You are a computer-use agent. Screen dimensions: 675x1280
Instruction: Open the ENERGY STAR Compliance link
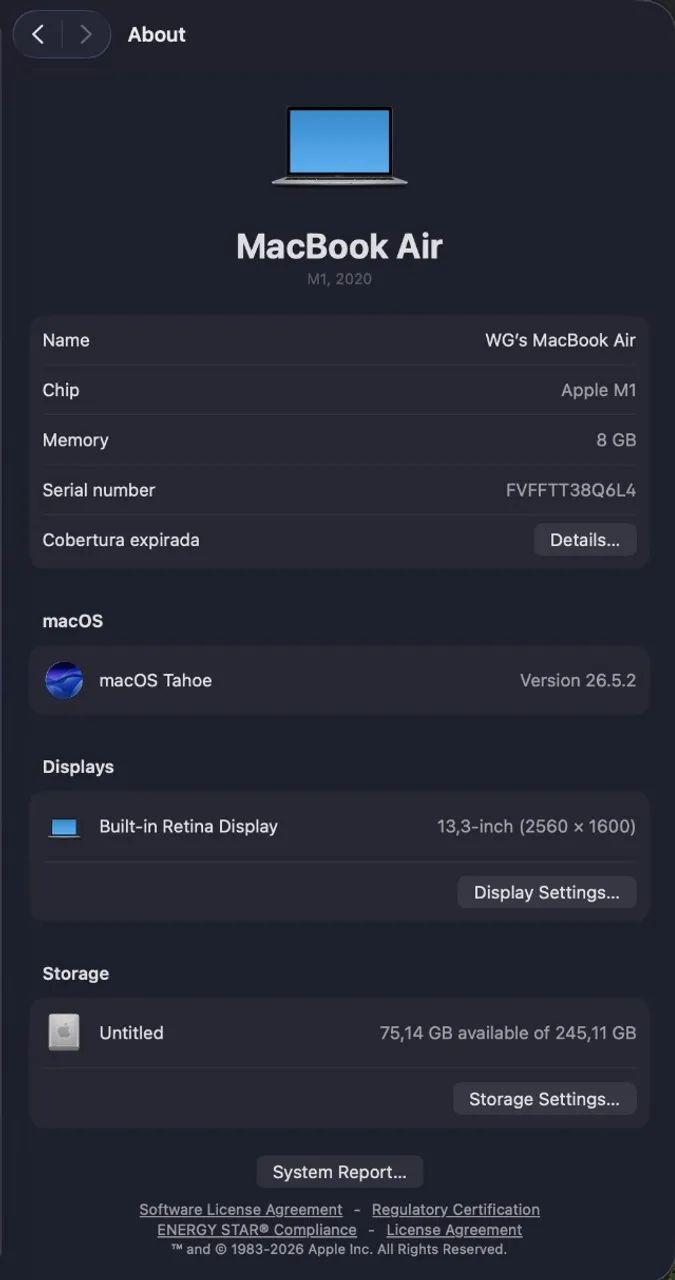click(257, 1230)
